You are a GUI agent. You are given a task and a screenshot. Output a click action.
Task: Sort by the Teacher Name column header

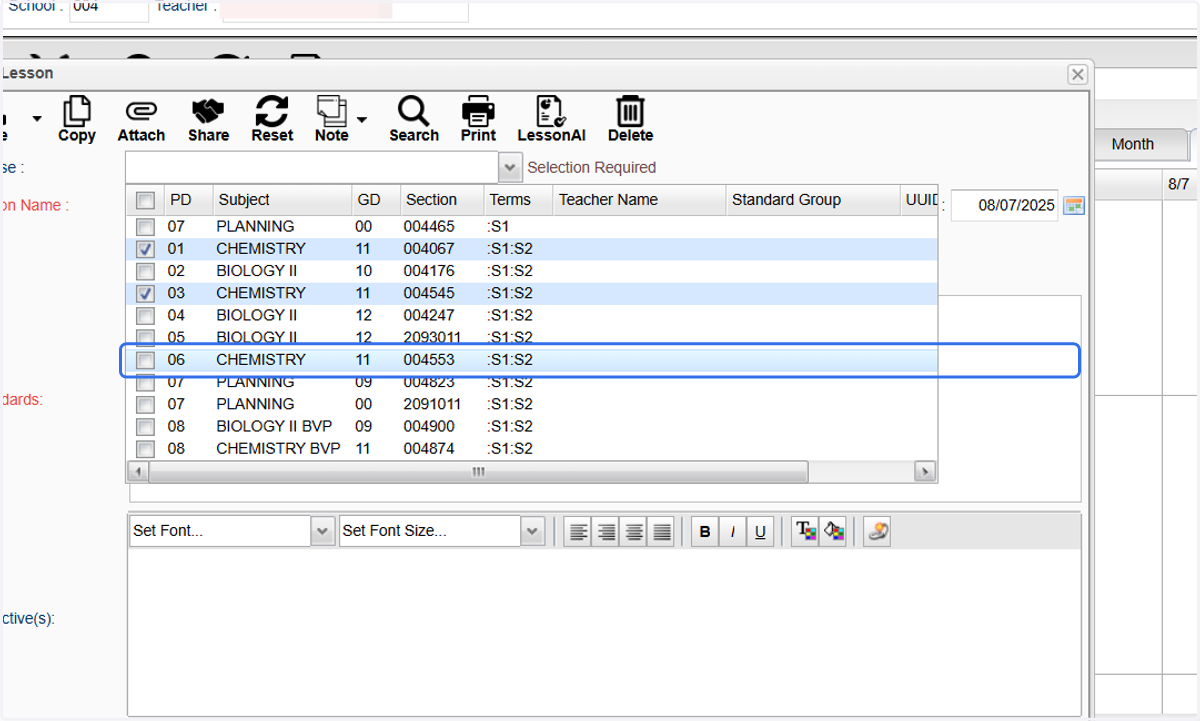(639, 200)
